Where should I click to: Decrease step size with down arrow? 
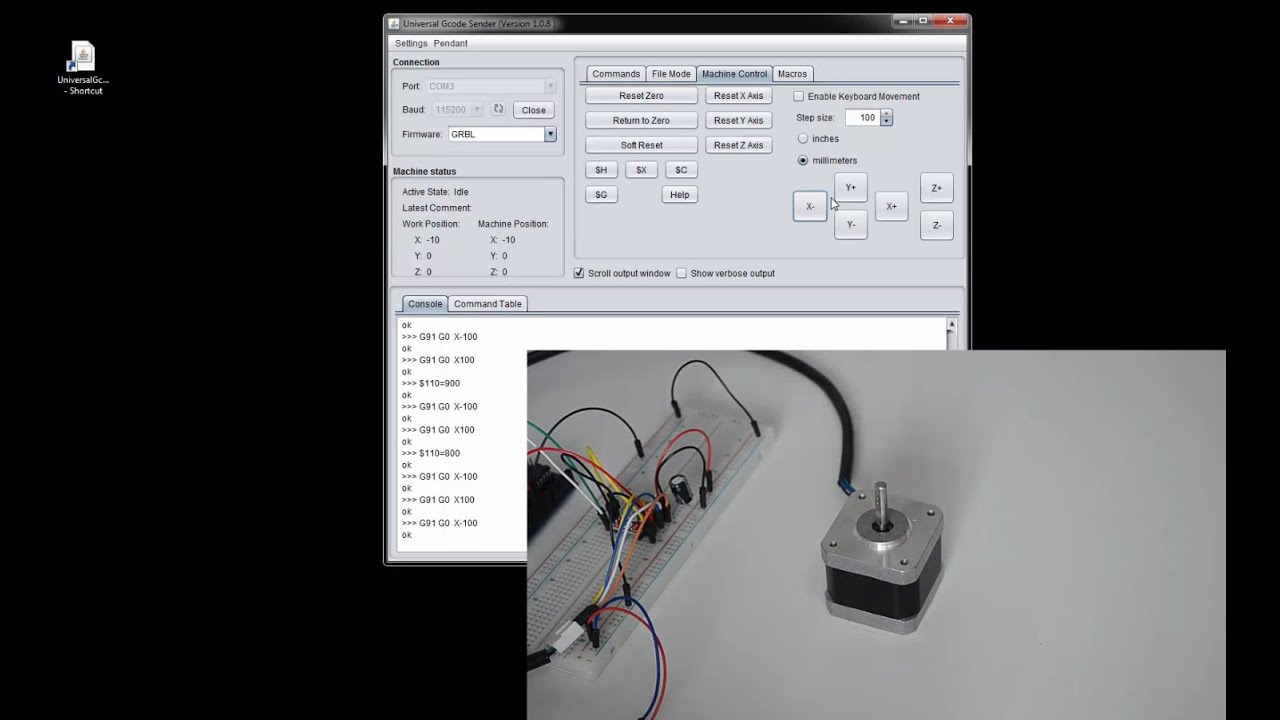tap(886, 122)
